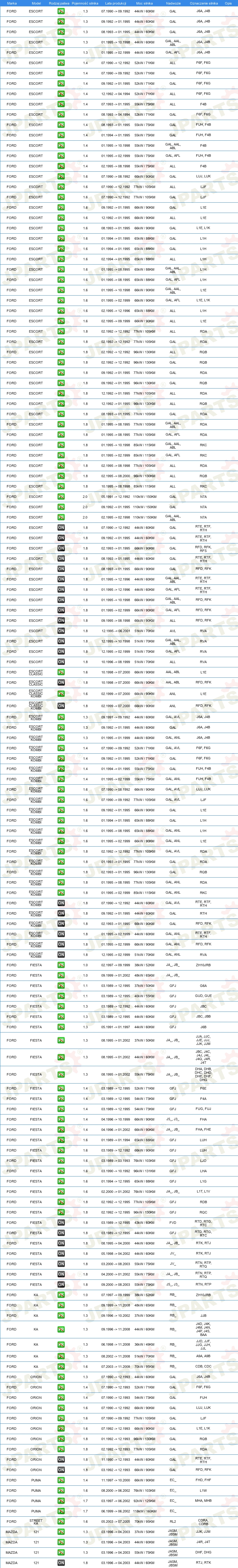Click diesel ON icon in Escort Classic RFD, RFK row
Image resolution: width=238 pixels, height=1568 pixels.
coord(61,682)
